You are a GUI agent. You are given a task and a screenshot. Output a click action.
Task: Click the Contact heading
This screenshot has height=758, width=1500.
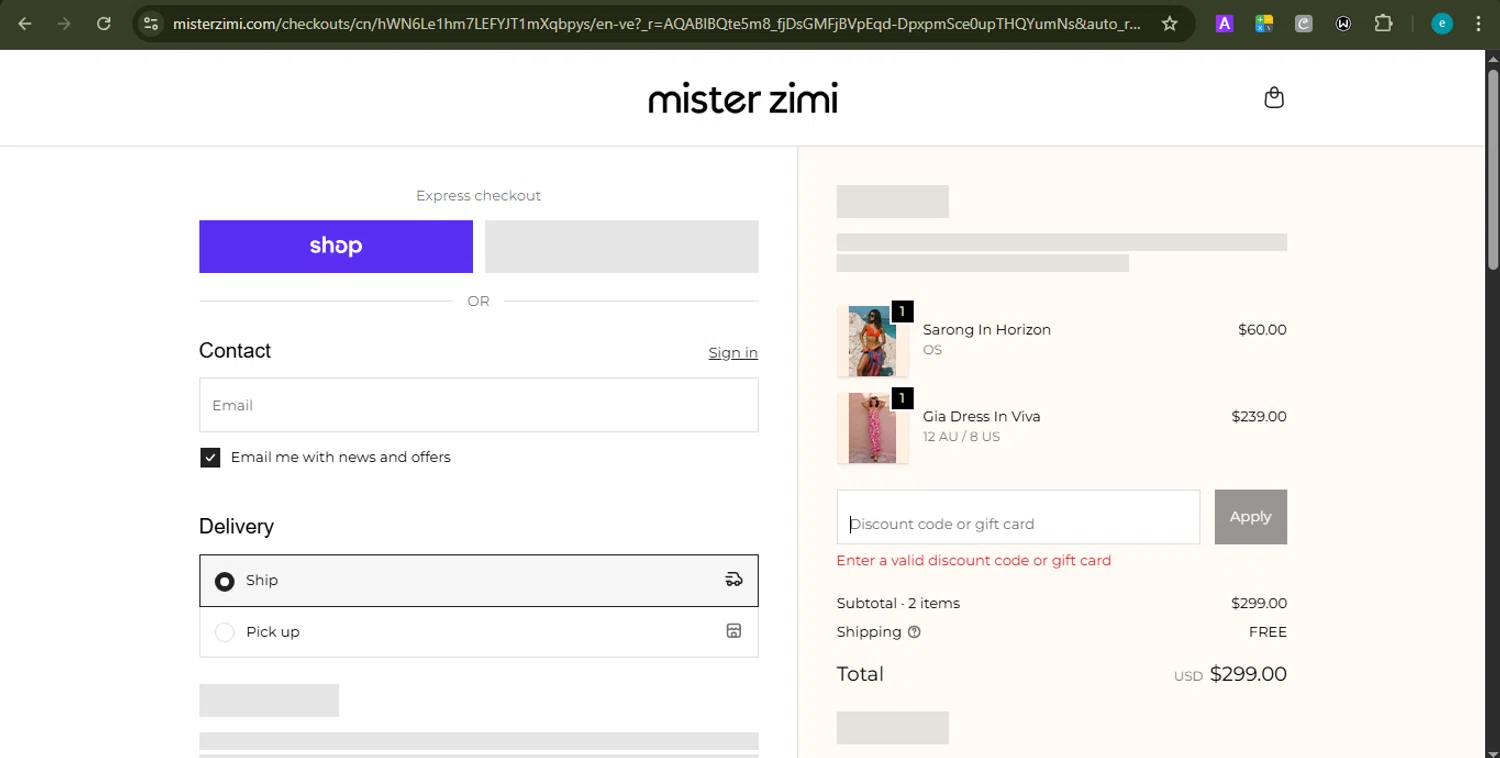pyautogui.click(x=235, y=351)
